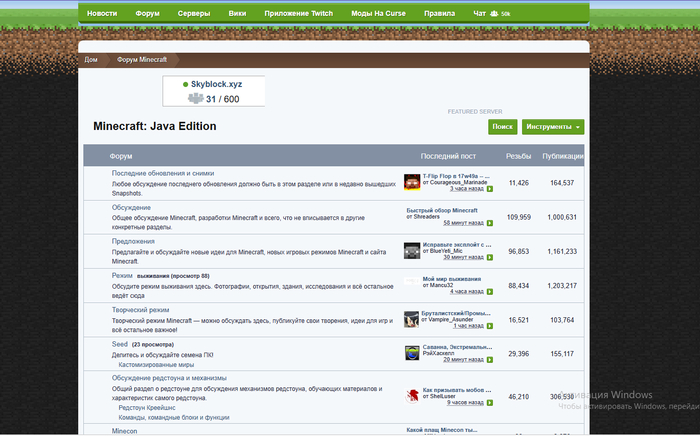
Task: Click the Поиск button
Action: [502, 127]
